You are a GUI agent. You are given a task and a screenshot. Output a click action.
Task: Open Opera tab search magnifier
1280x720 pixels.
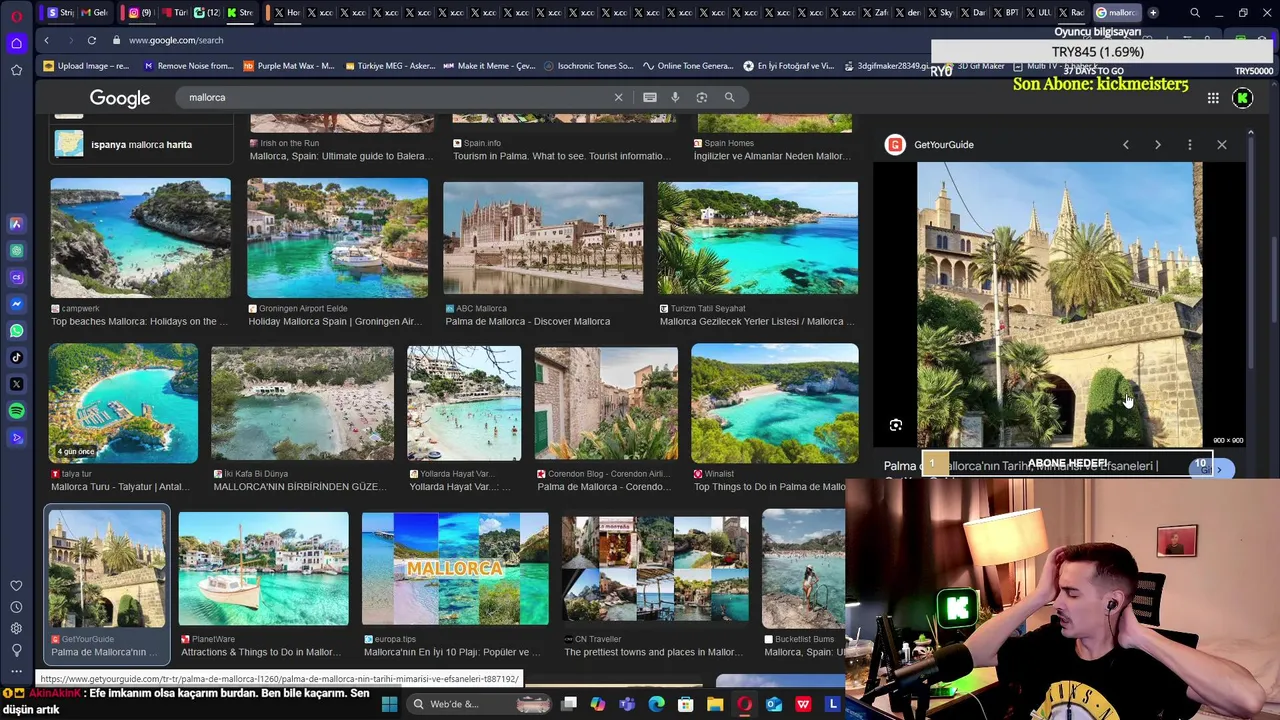[1195, 13]
